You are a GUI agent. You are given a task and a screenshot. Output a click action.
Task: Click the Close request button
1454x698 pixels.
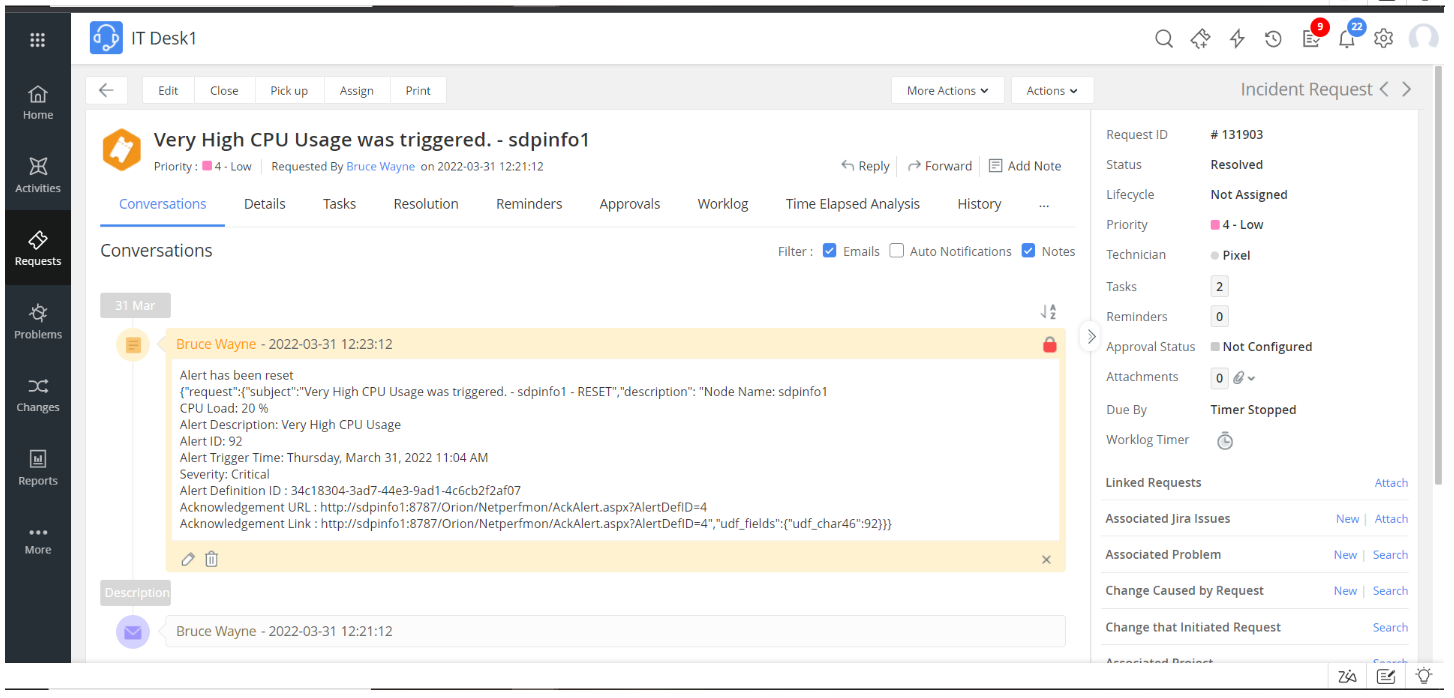[x=224, y=90]
